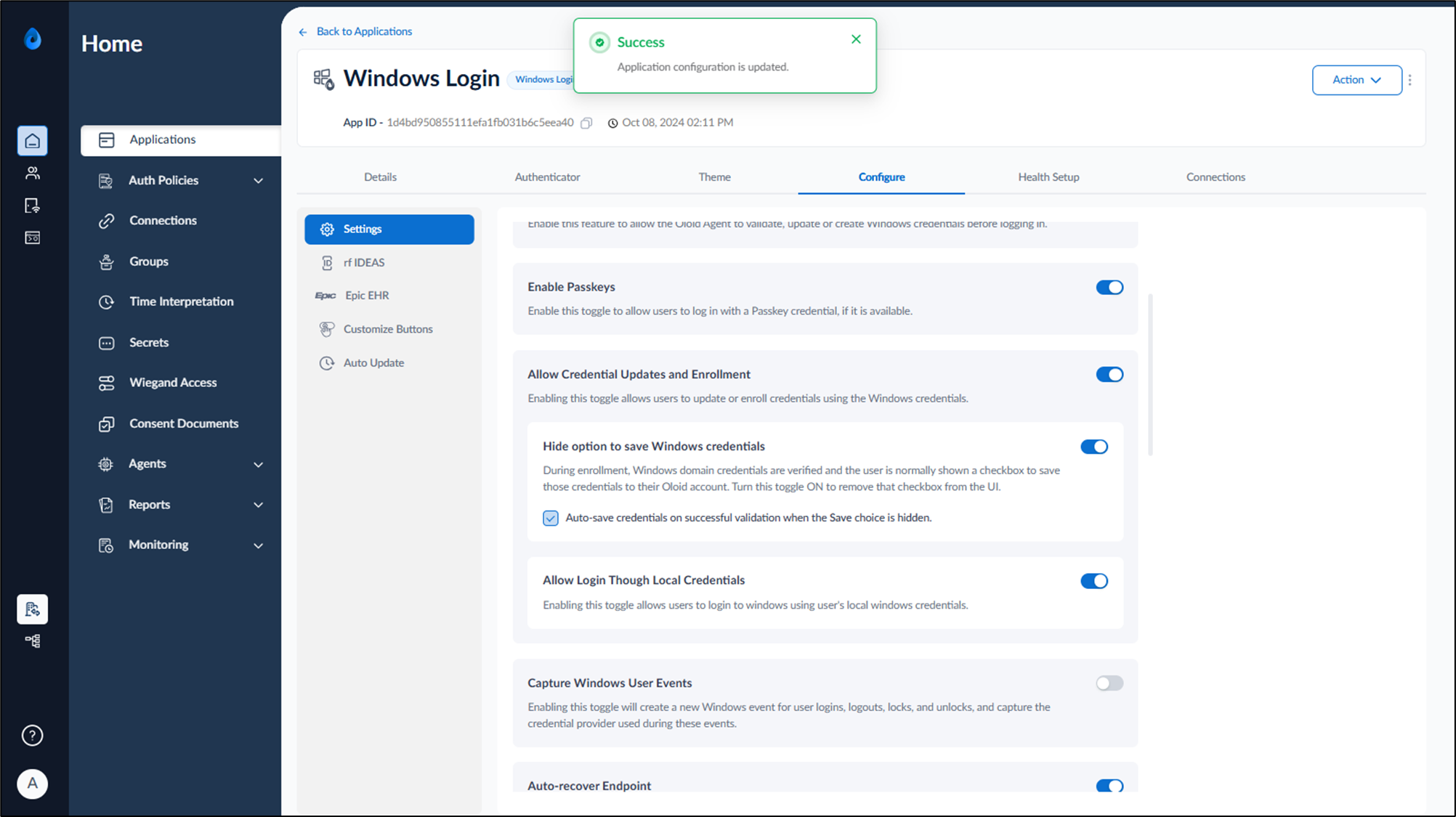
Task: Open Time Interpretation in the sidebar
Action: click(182, 301)
